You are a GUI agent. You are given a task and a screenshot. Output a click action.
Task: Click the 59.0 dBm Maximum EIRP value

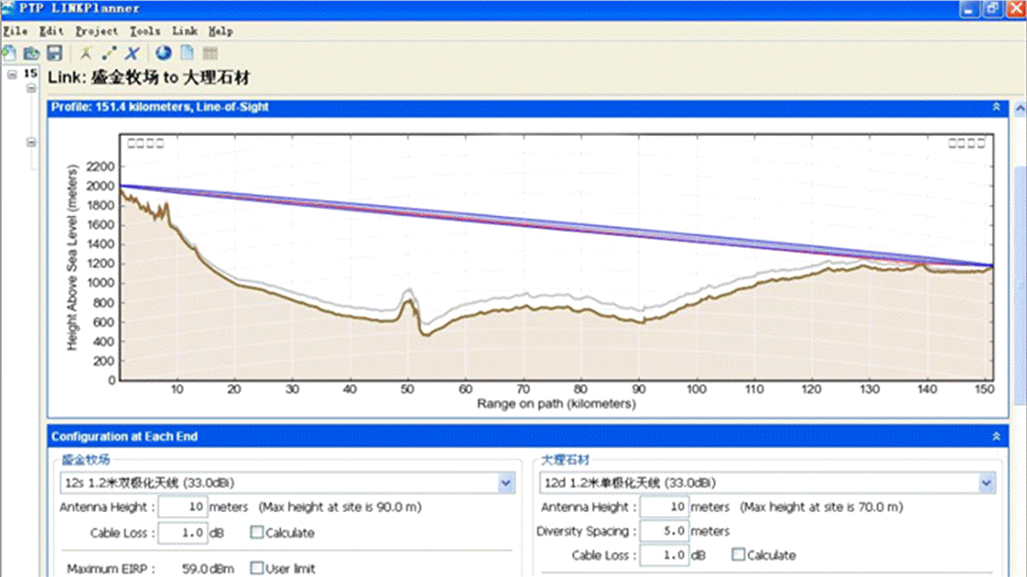pyautogui.click(x=208, y=568)
